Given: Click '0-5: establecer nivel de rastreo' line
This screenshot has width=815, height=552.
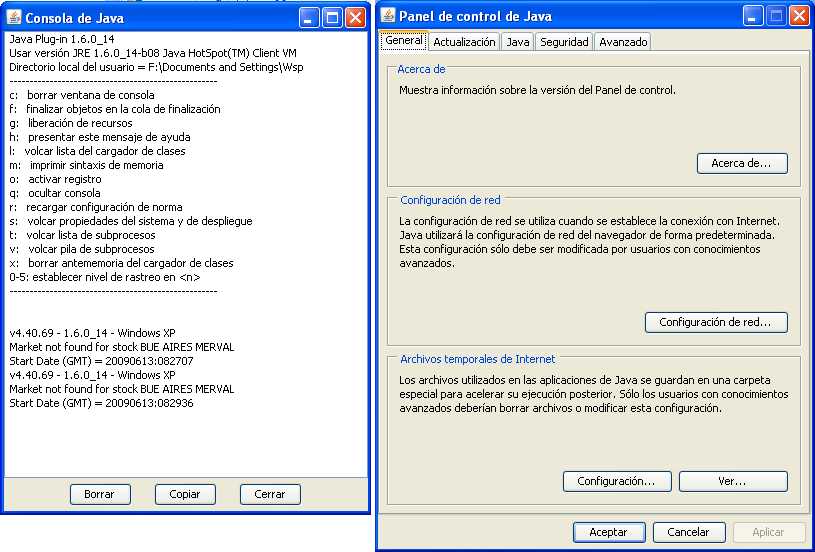Looking at the screenshot, I should pyautogui.click(x=105, y=278).
